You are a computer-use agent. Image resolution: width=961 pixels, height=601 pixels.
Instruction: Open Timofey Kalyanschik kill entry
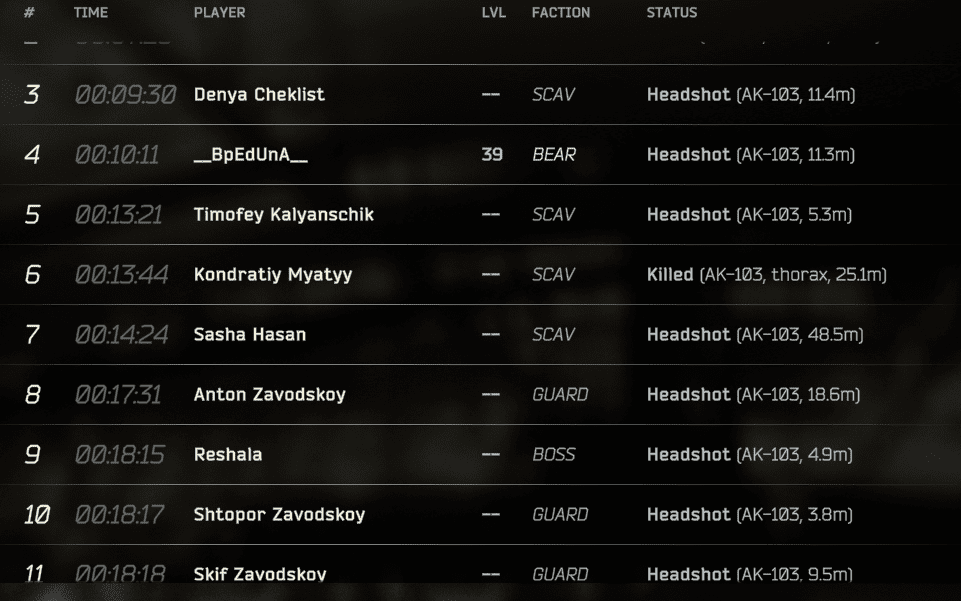[x=284, y=214]
